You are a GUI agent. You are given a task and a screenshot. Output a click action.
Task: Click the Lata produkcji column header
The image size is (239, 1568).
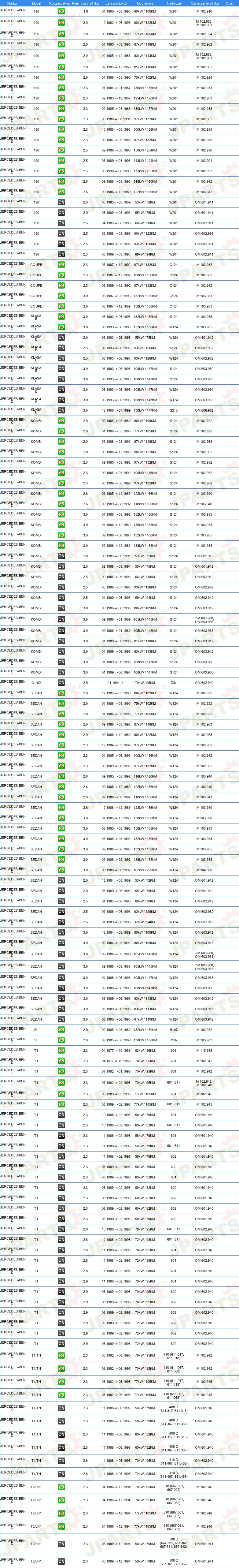click(x=116, y=3)
